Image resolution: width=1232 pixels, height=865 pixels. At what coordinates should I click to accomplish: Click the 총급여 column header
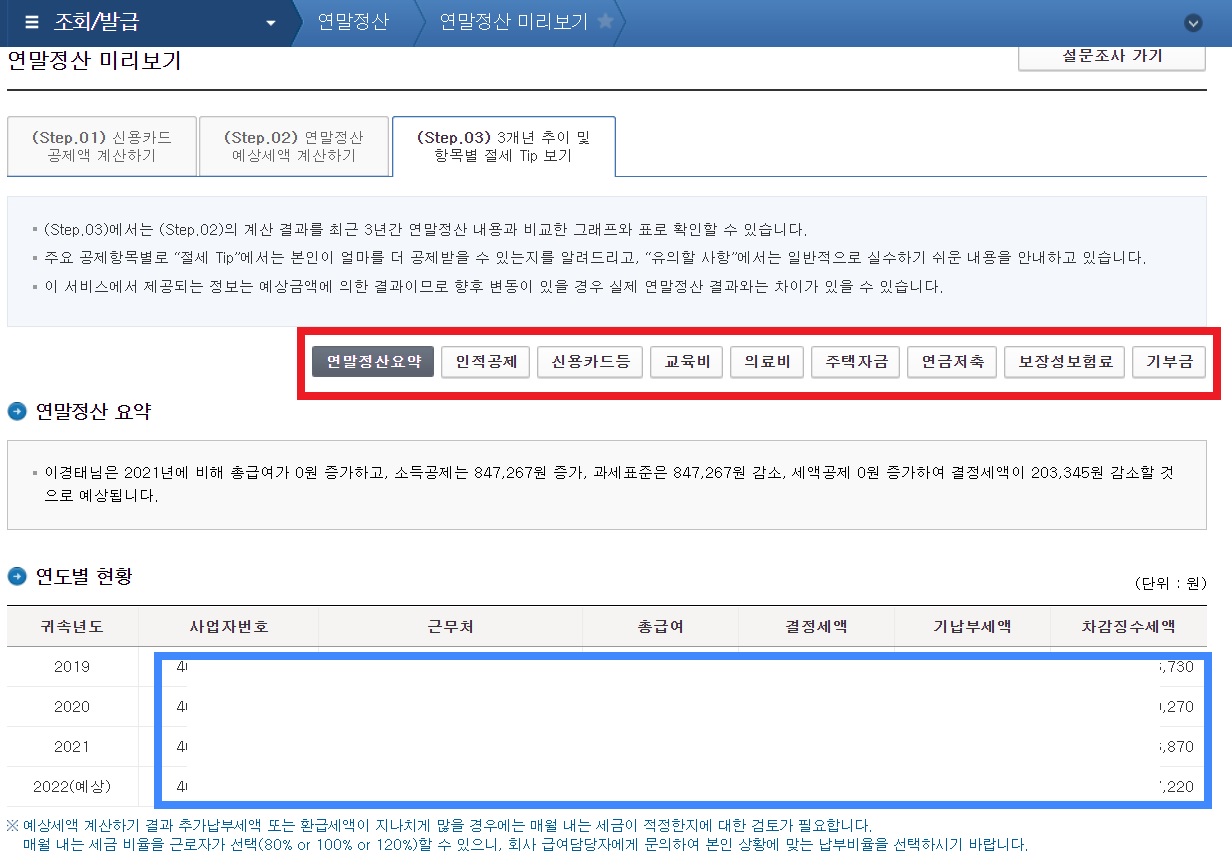point(660,627)
